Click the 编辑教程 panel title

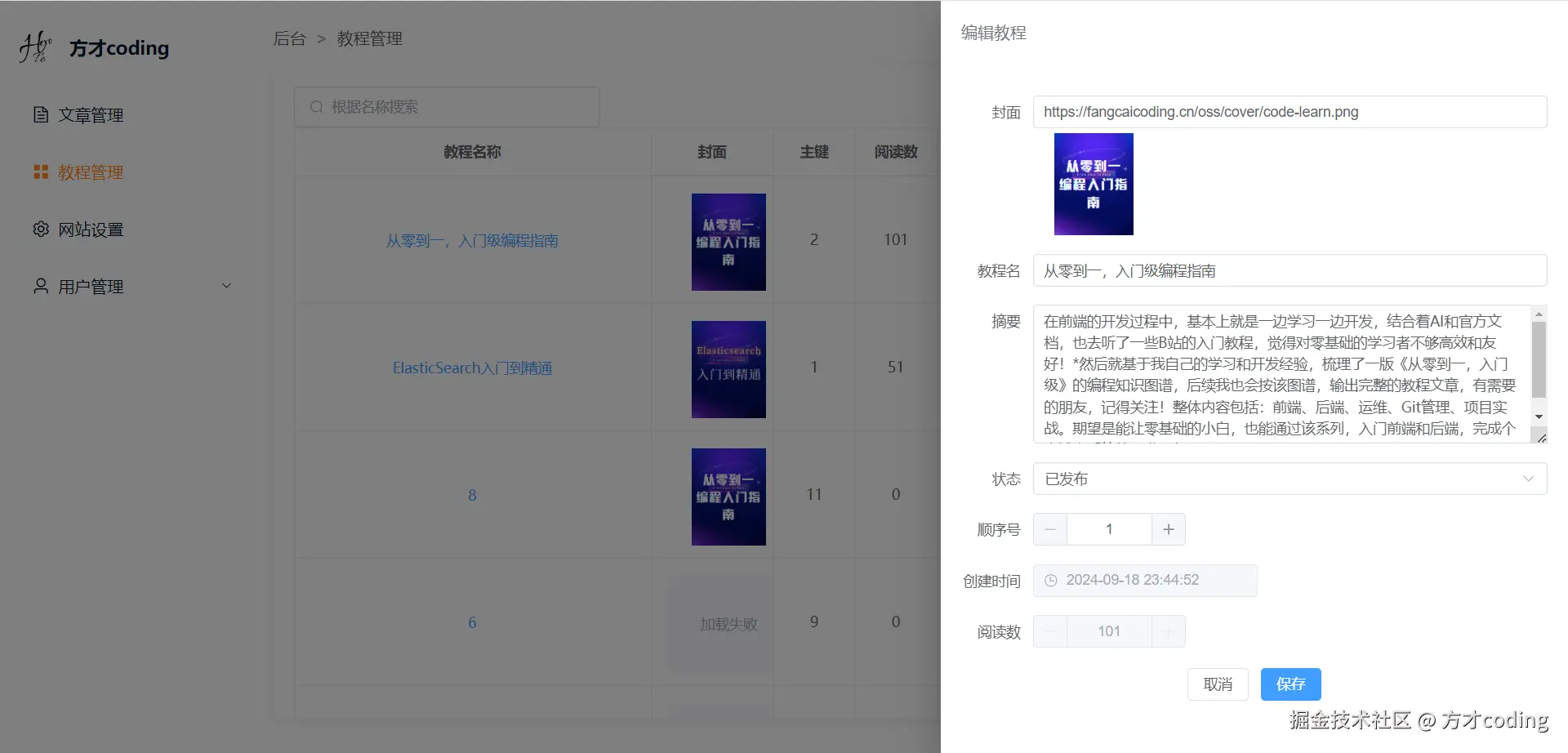tap(993, 33)
